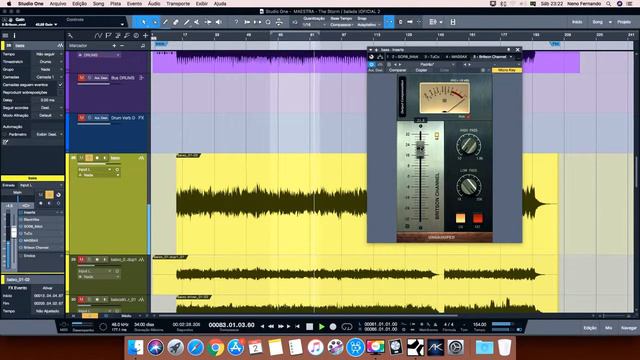Mute the Bus DRUMS track
The image size is (640, 360).
(81, 78)
